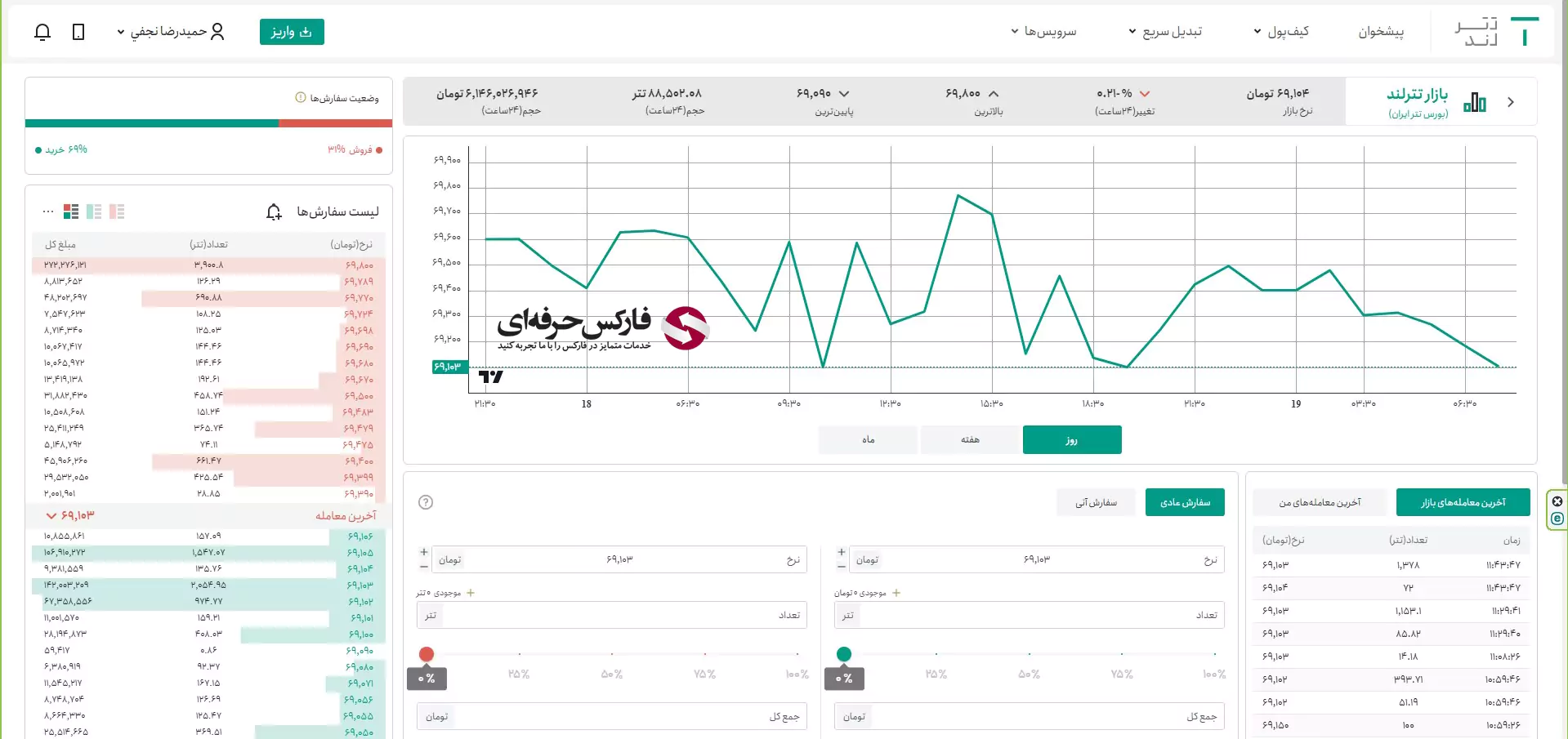Select the day chart range
This screenshot has height=739, width=1568.
tap(1072, 439)
